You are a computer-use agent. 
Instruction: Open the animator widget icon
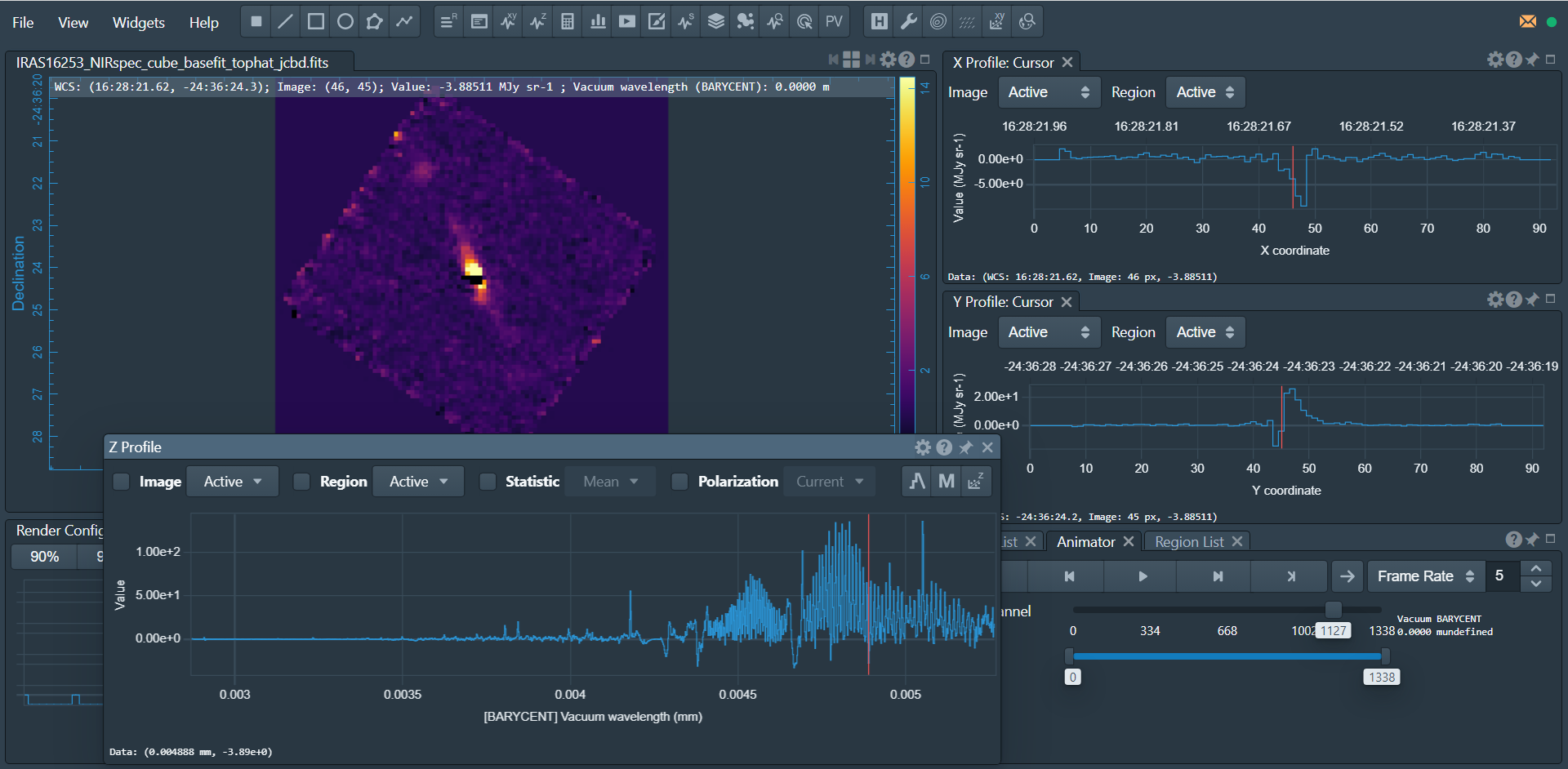coord(627,22)
